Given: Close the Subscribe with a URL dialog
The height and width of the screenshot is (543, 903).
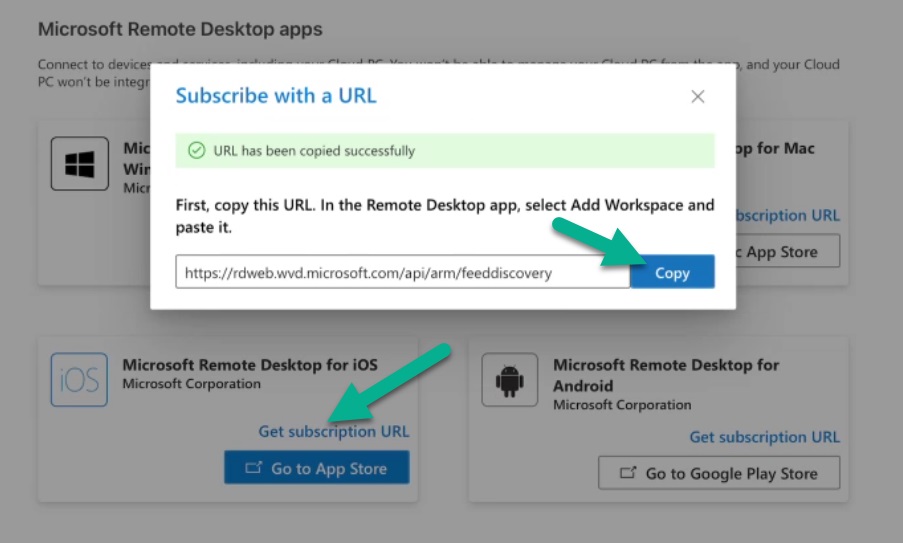Looking at the screenshot, I should pos(697,96).
